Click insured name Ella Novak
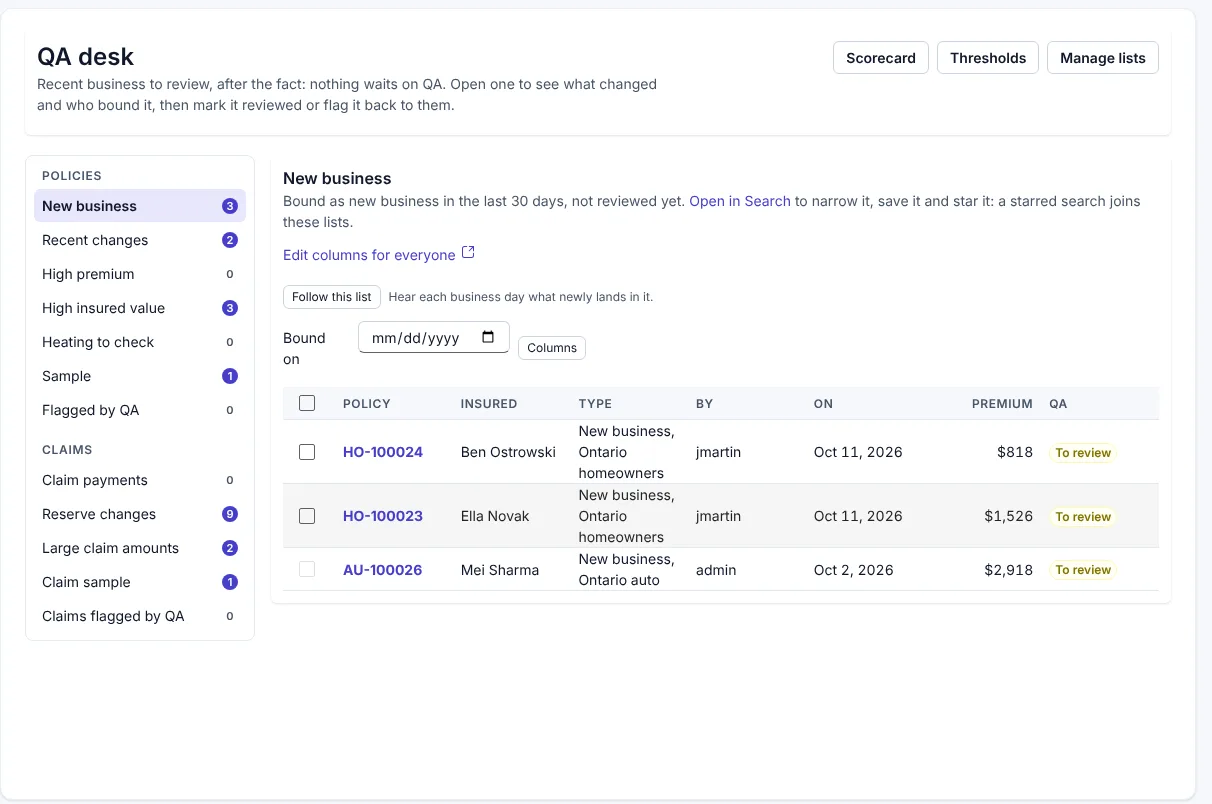This screenshot has height=804, width=1212. tap(495, 516)
